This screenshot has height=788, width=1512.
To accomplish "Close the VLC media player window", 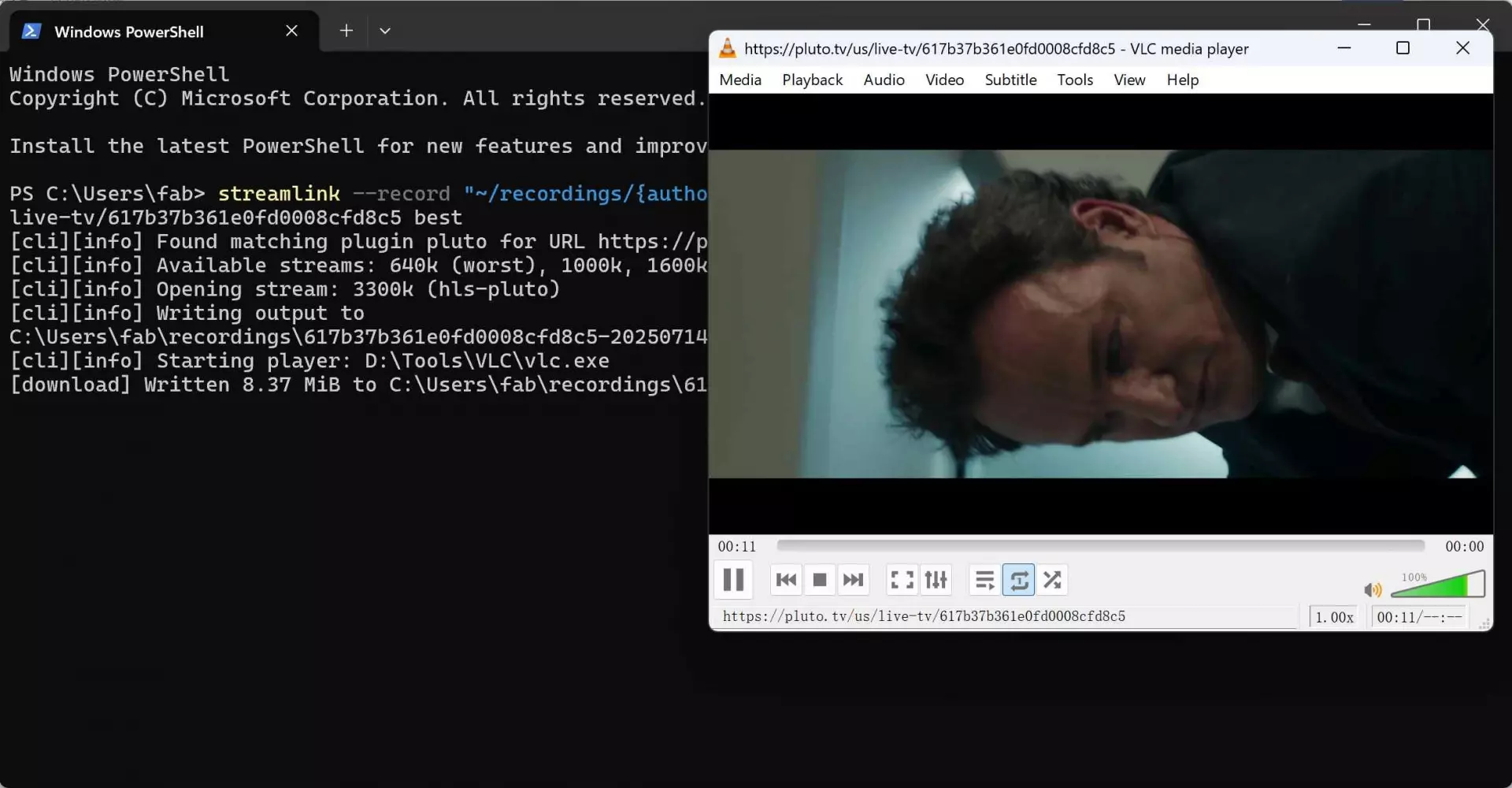I will (1462, 48).
